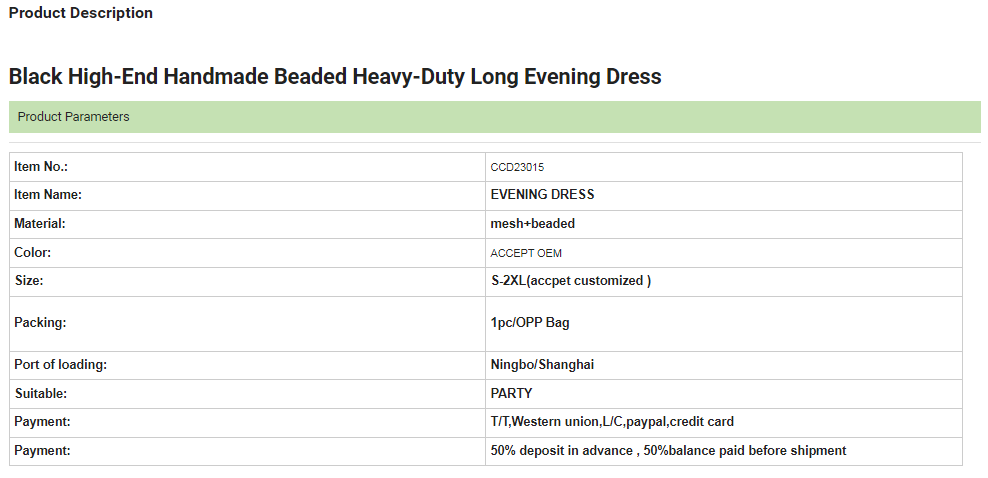Click the 1pc/OPP Bag packing value
This screenshot has height=478, width=988.
(x=530, y=323)
